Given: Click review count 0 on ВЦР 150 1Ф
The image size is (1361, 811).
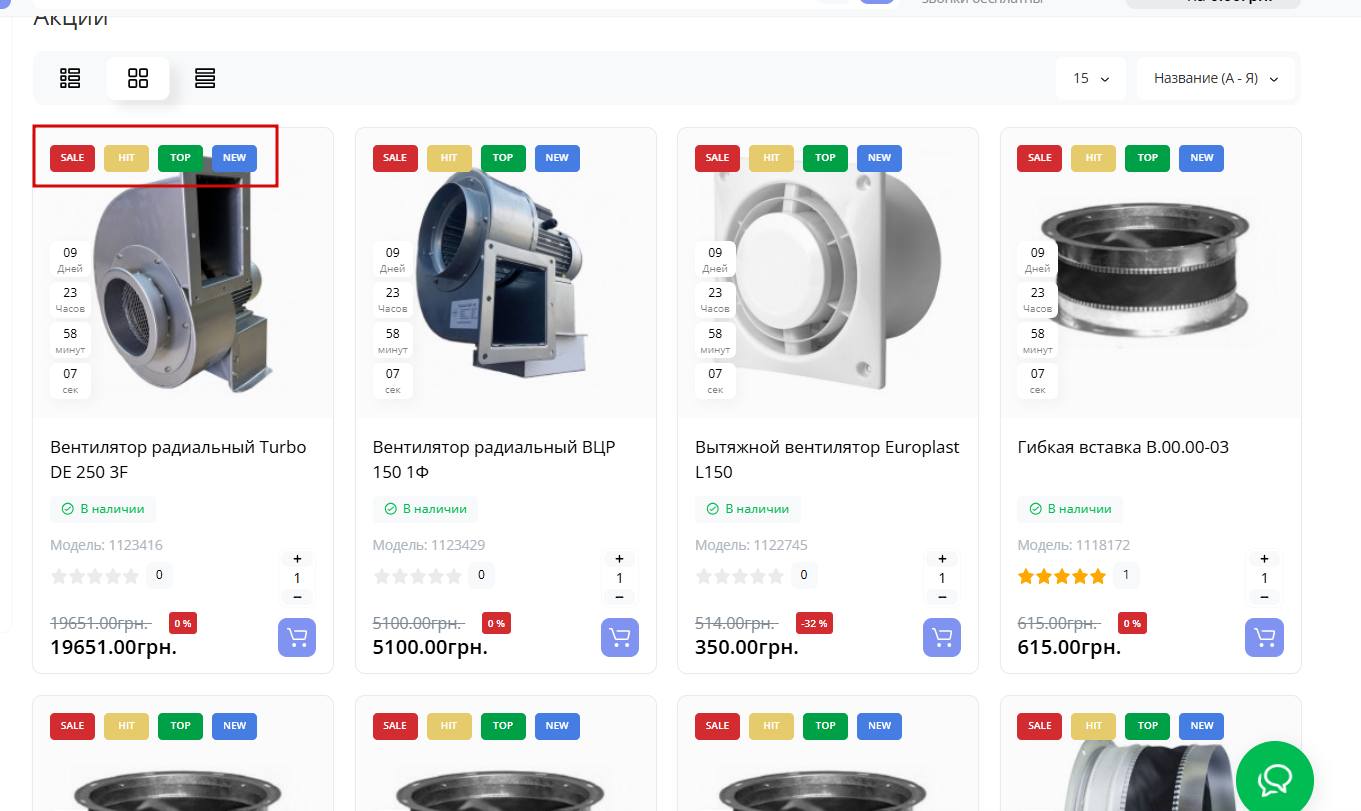Looking at the screenshot, I should pos(482,575).
